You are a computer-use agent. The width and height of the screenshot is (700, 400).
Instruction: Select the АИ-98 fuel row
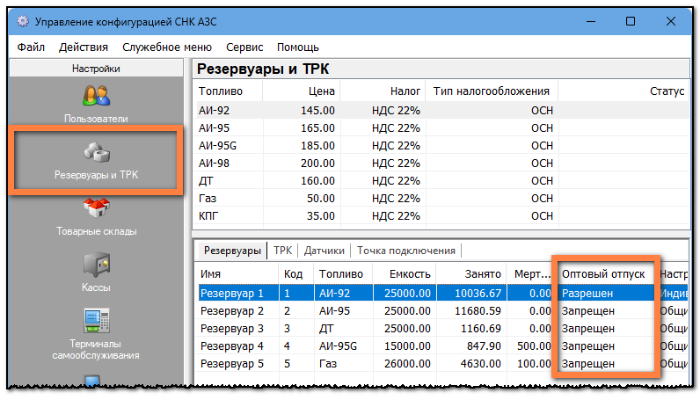[441, 163]
